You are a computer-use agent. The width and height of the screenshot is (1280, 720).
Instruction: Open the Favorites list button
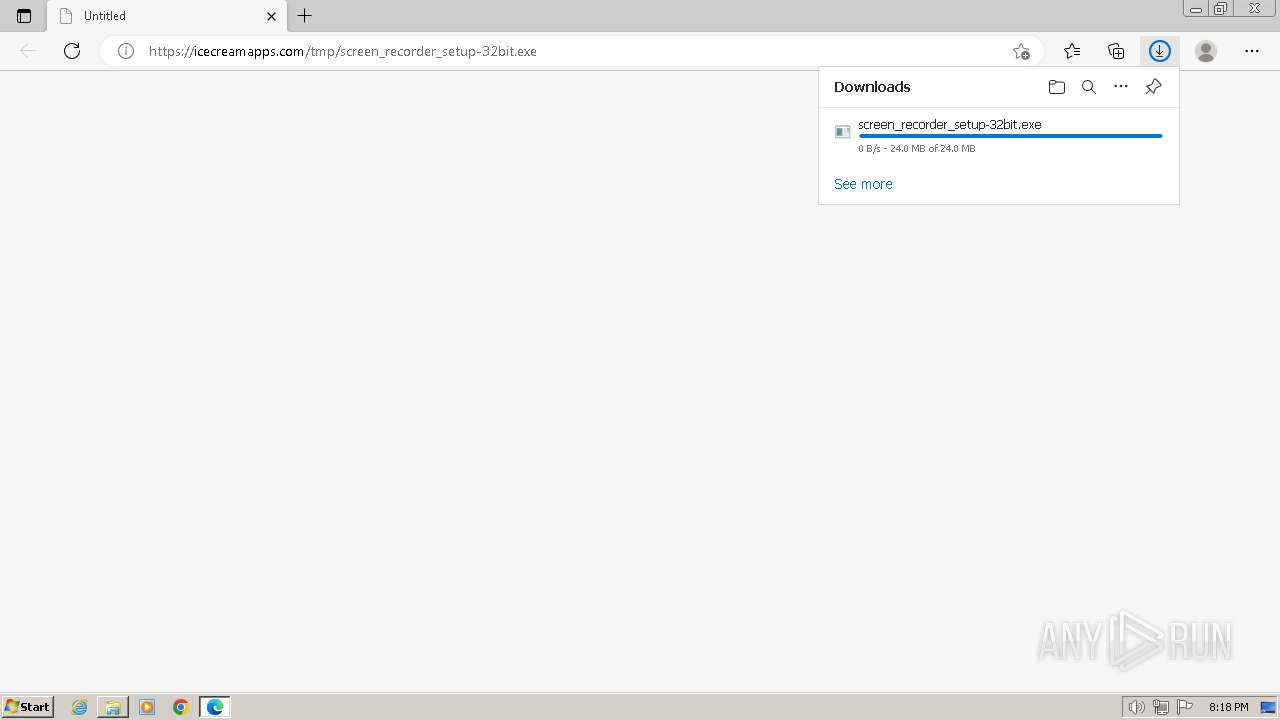coord(1072,51)
